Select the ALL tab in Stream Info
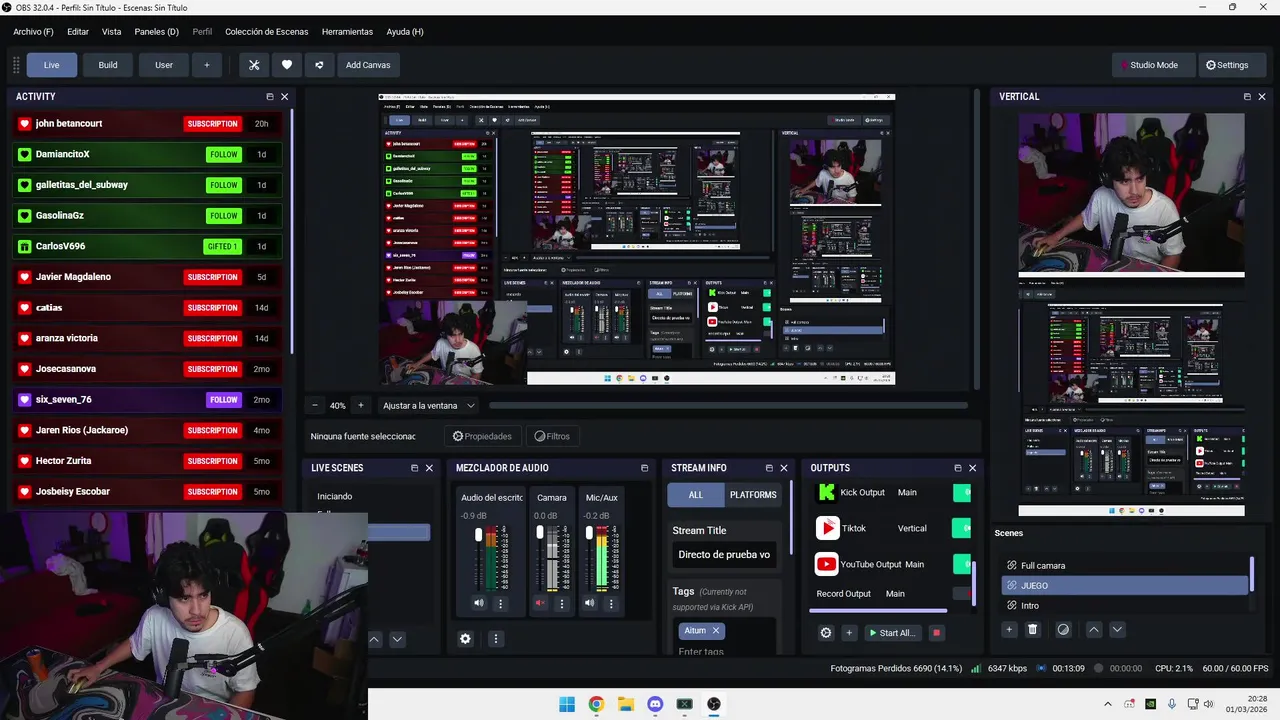This screenshot has height=720, width=1280. tap(696, 495)
